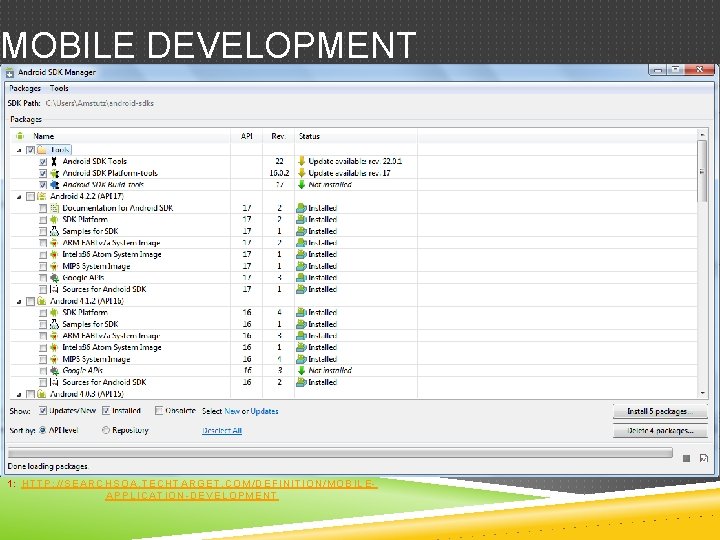Click the Android 4.2.2 (API 17) folder icon
This screenshot has width=720, height=540.
coord(42,196)
